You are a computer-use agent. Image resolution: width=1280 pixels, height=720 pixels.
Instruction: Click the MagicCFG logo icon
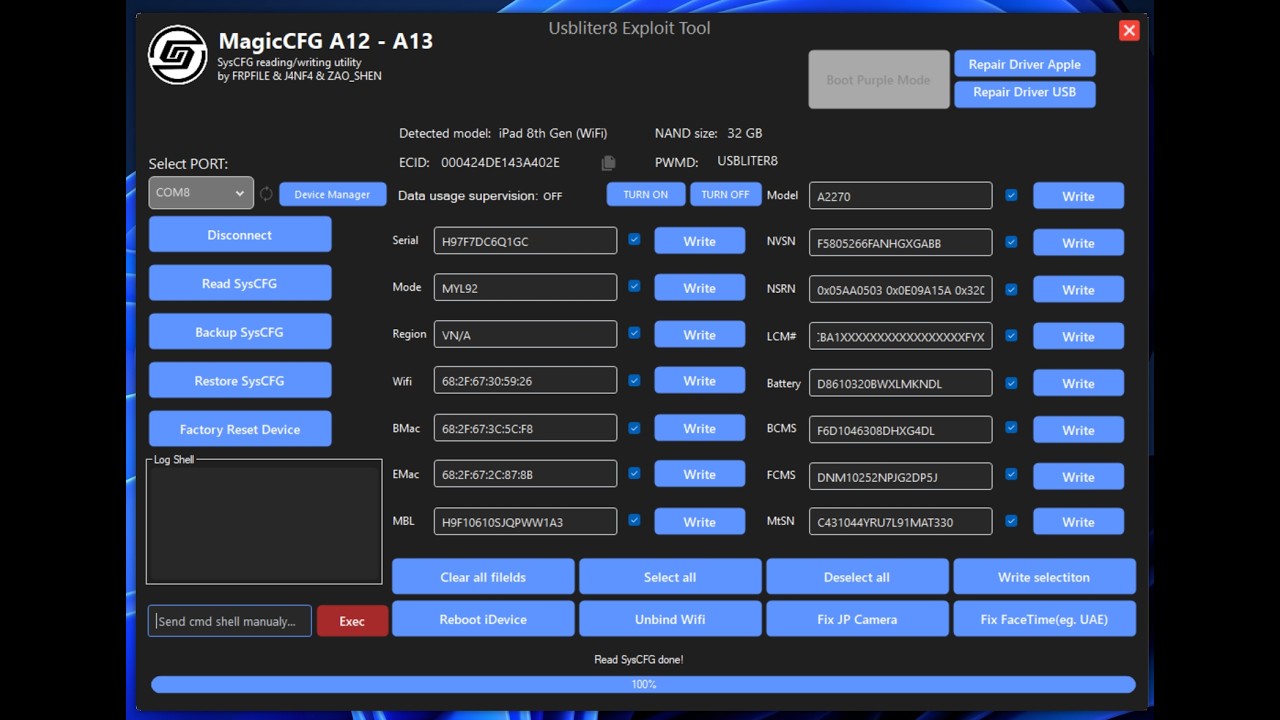tap(177, 55)
